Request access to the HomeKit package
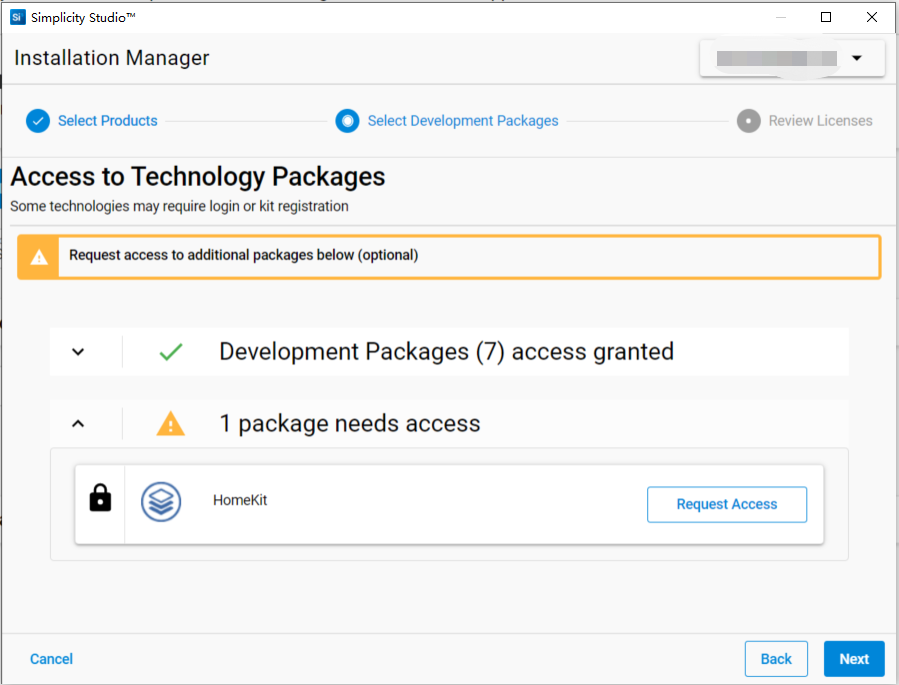 click(x=726, y=504)
